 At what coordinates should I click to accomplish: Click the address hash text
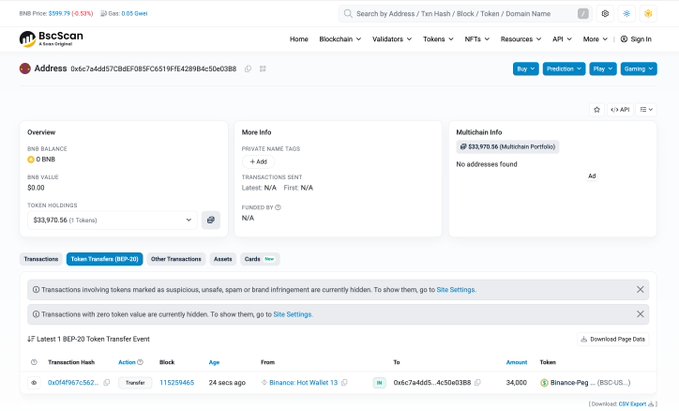(153, 69)
